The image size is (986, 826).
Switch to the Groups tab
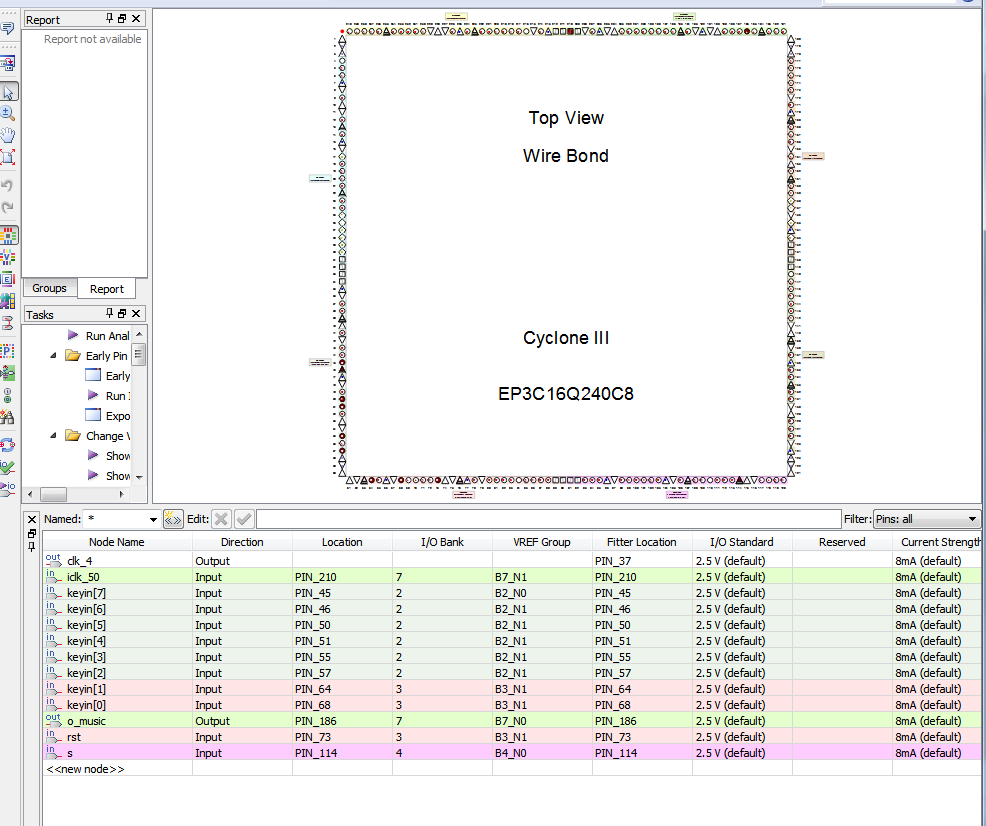pos(49,288)
